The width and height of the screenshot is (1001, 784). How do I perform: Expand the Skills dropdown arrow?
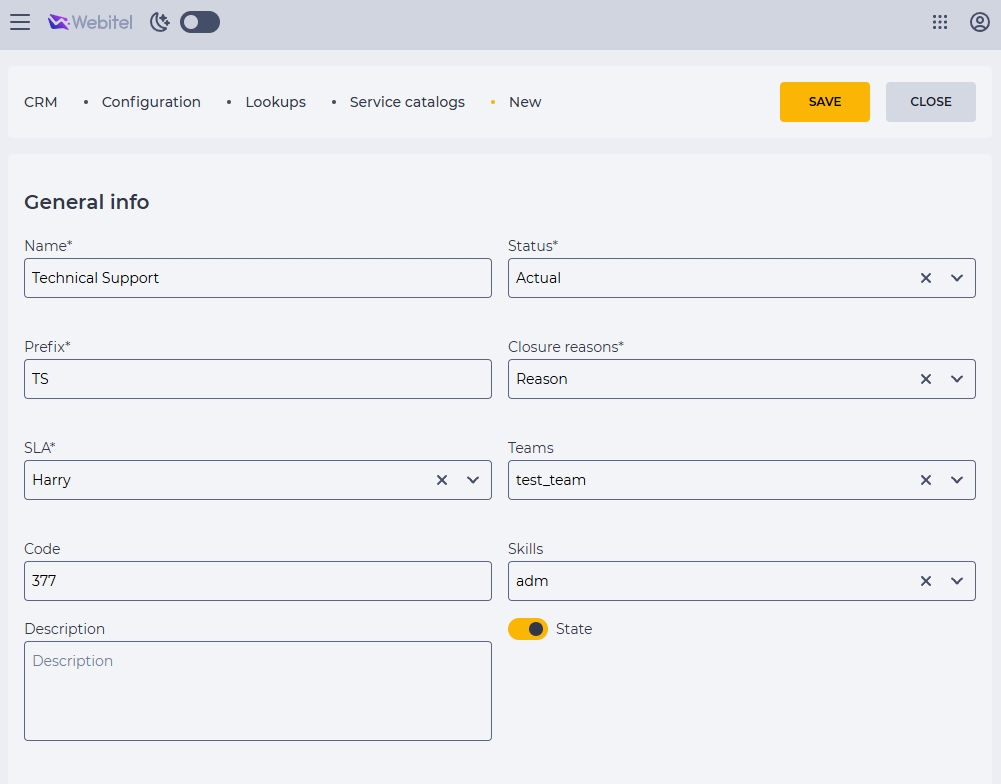click(x=957, y=581)
